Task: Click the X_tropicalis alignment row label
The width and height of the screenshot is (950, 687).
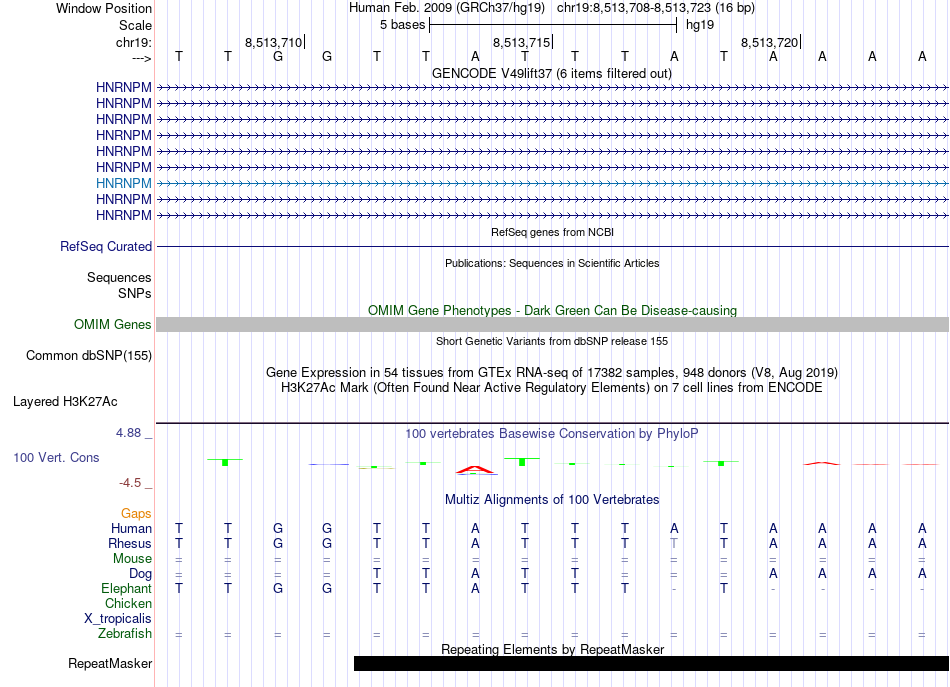Action: [x=118, y=619]
